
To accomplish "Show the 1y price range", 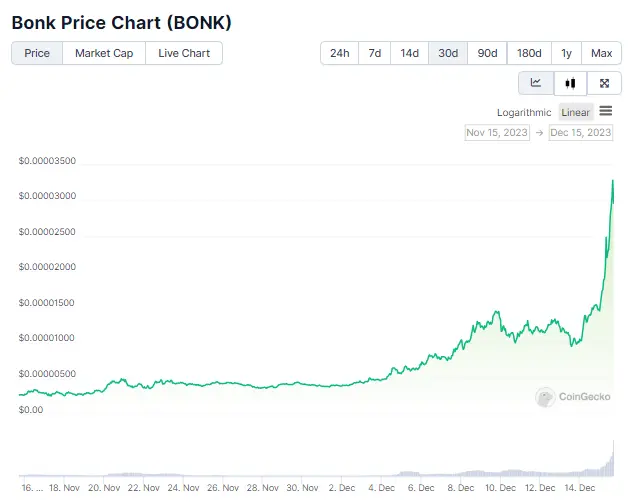I will coord(566,53).
